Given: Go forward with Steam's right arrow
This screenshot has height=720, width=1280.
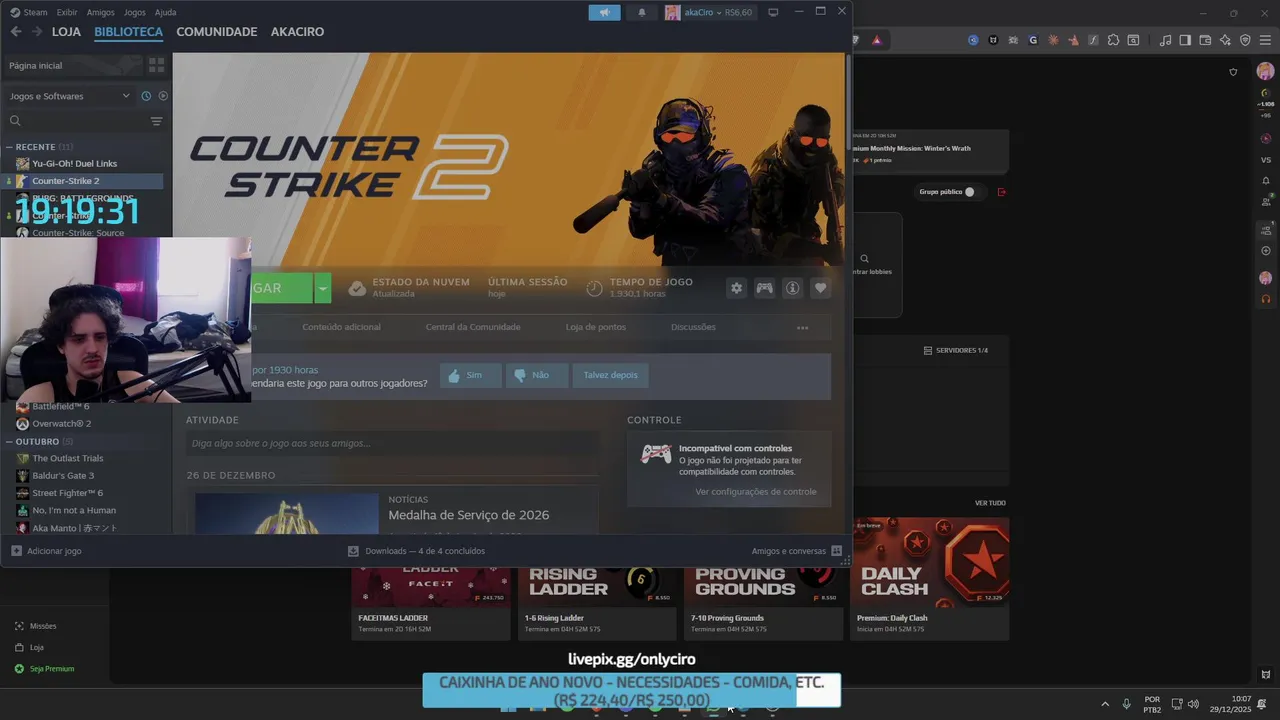Looking at the screenshot, I should [37, 32].
